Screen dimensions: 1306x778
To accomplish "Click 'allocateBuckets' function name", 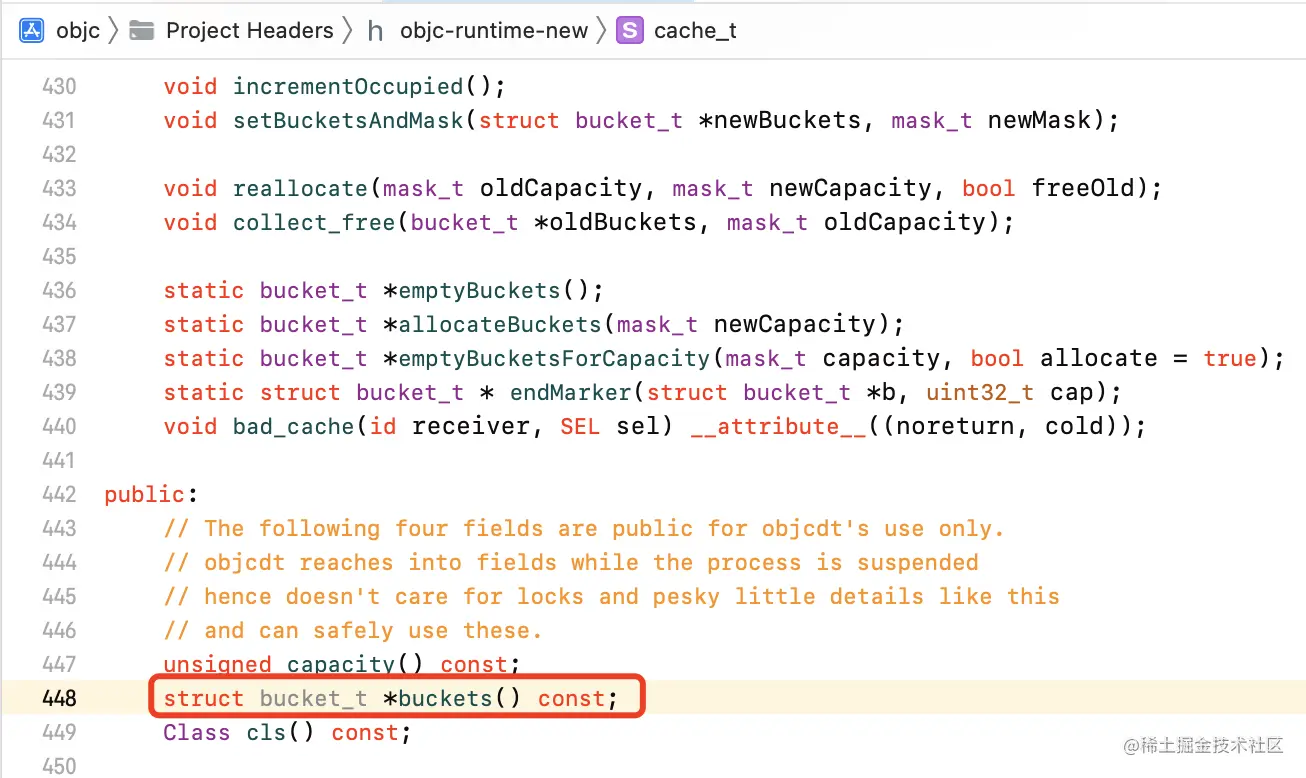I will (x=502, y=325).
